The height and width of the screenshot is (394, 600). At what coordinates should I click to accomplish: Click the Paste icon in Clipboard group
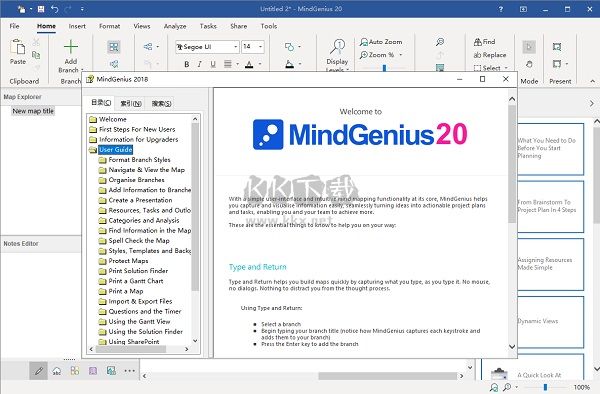[18, 47]
